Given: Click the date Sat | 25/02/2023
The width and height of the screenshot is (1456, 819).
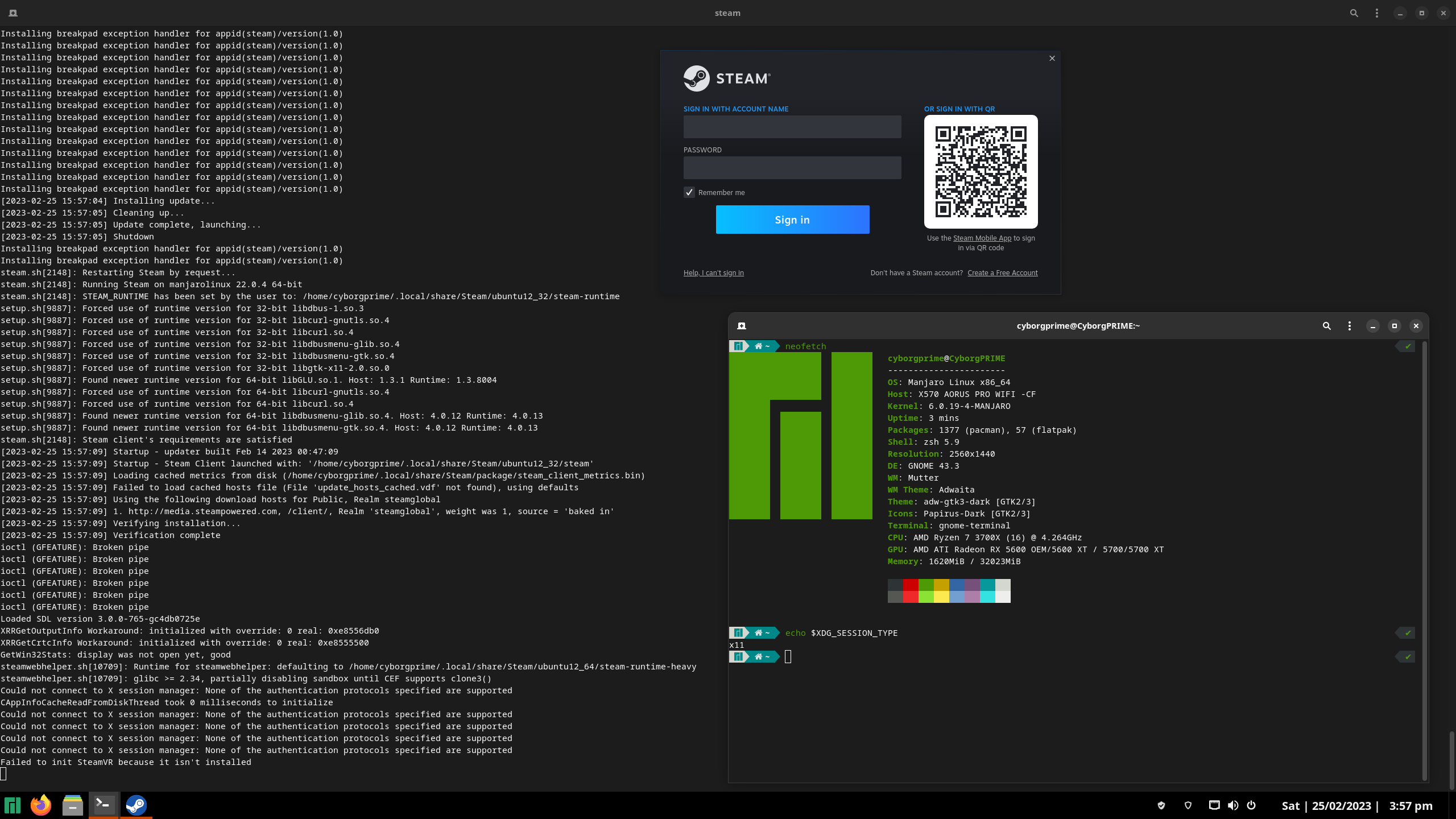Looking at the screenshot, I should tap(1326, 806).
